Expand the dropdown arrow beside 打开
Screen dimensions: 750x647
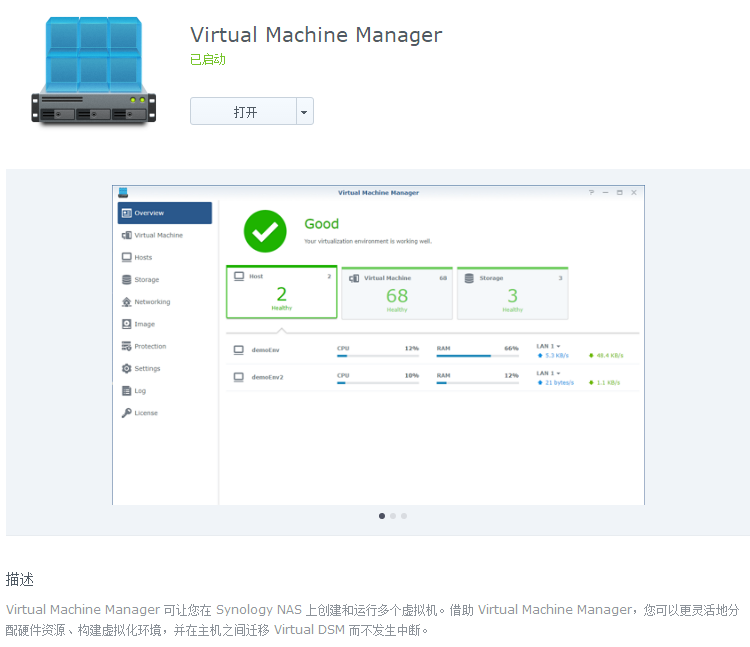click(304, 112)
